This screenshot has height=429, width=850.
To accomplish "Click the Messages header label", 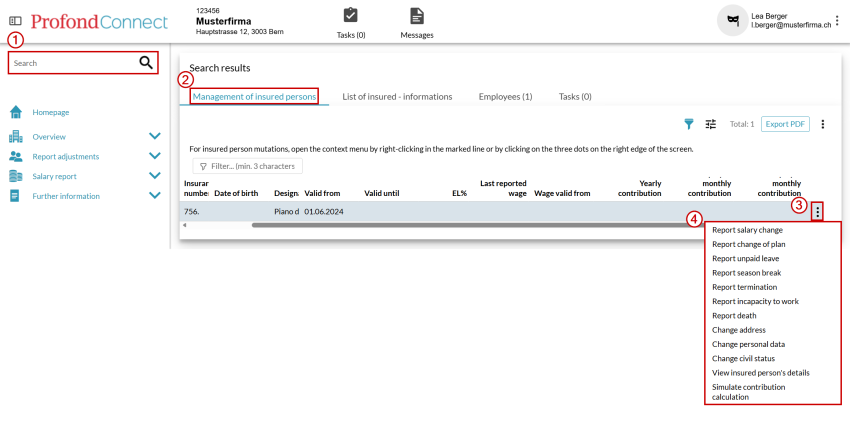I will (417, 35).
